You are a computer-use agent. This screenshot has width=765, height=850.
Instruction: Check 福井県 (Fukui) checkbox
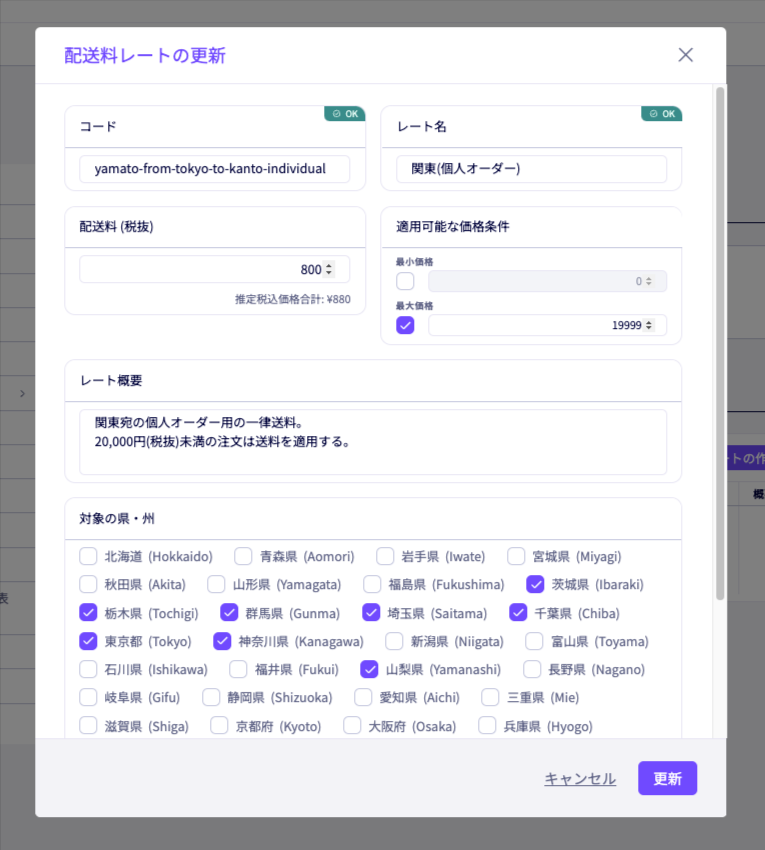point(238,669)
